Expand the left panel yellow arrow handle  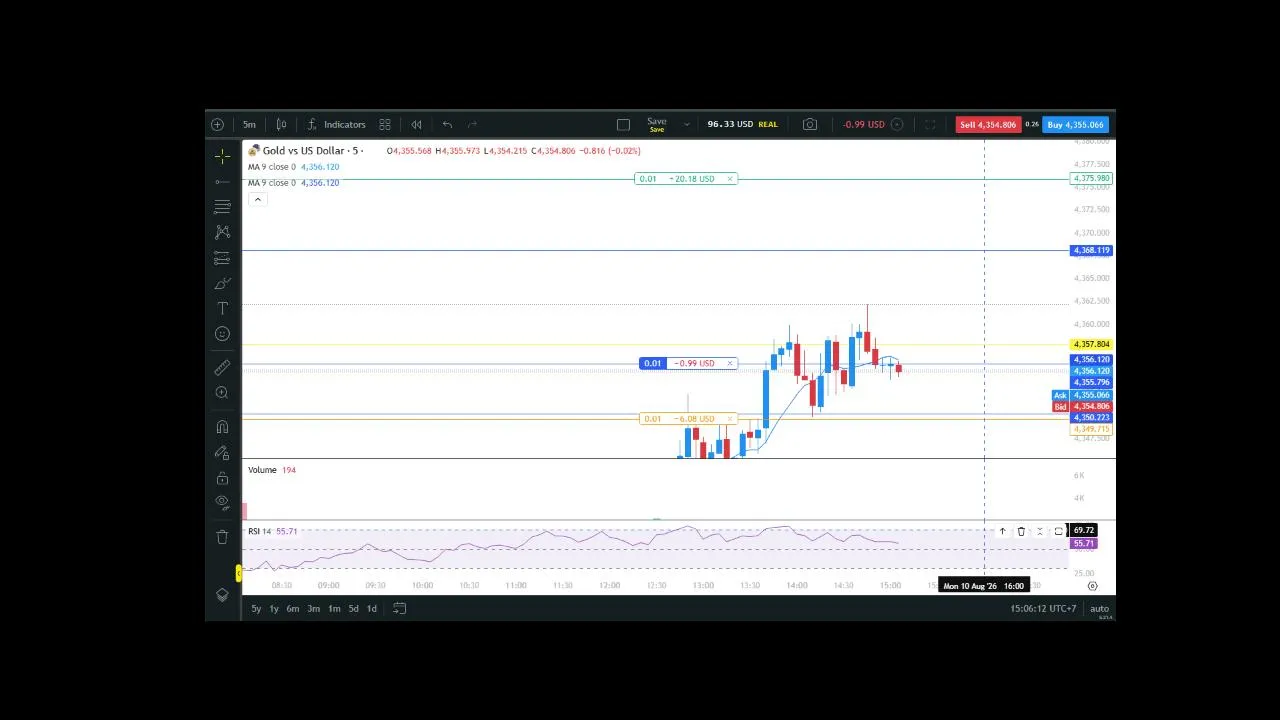tap(238, 573)
